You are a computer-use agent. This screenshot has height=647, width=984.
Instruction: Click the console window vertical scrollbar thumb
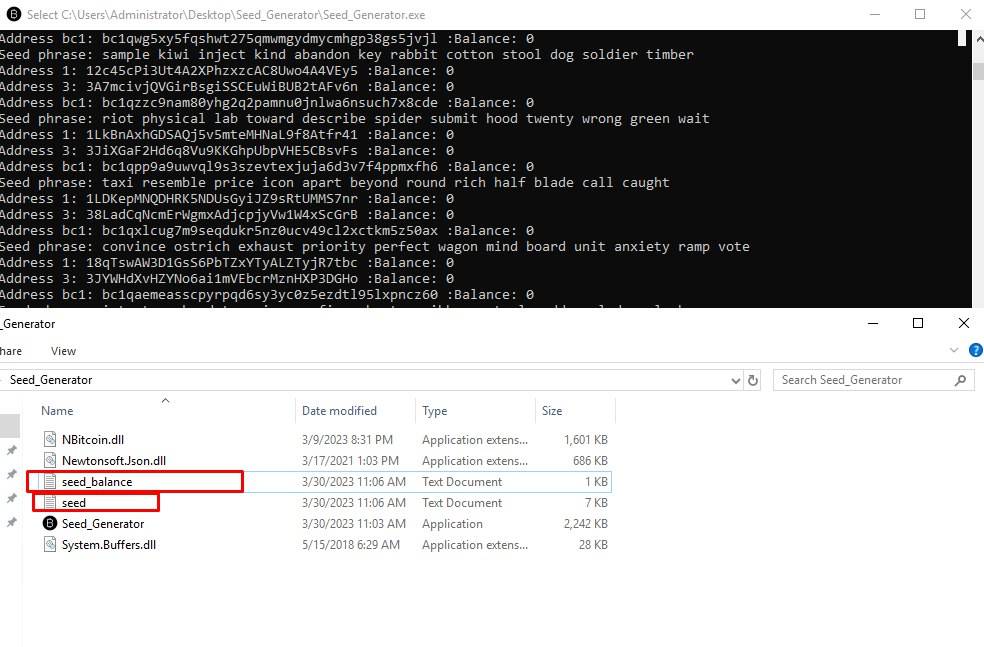click(x=978, y=70)
